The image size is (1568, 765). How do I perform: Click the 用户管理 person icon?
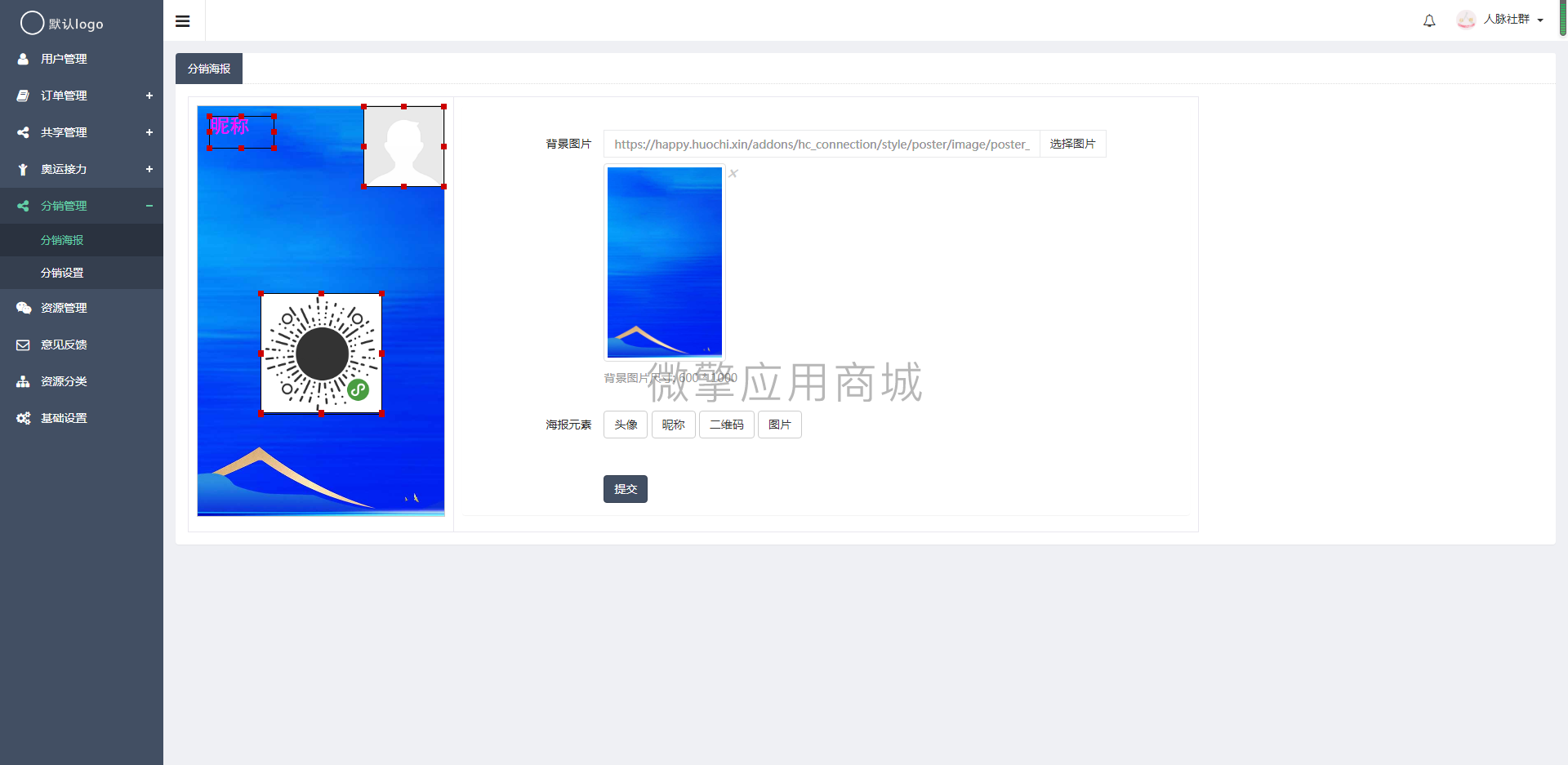click(x=23, y=59)
